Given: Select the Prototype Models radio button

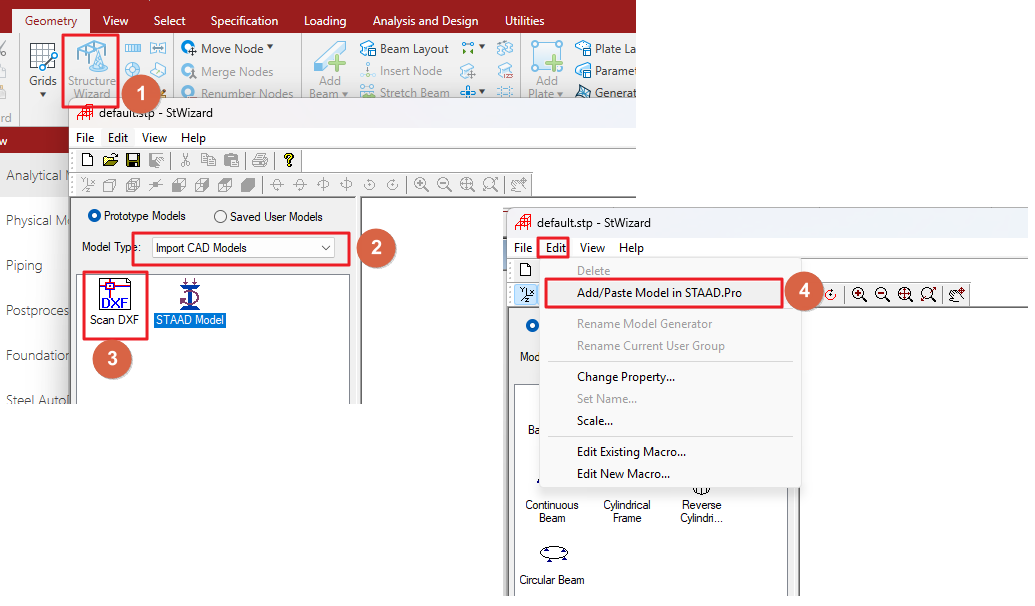Looking at the screenshot, I should pyautogui.click(x=95, y=216).
